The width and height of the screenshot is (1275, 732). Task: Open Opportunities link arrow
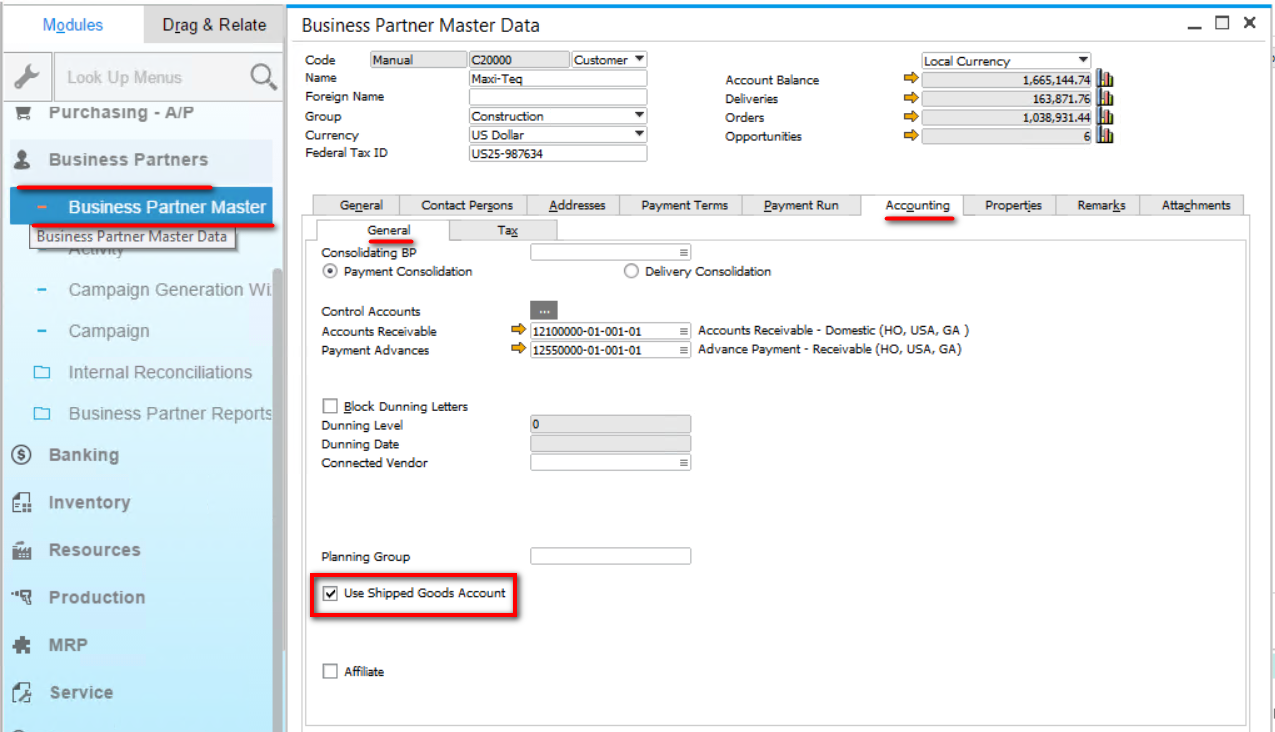(910, 136)
